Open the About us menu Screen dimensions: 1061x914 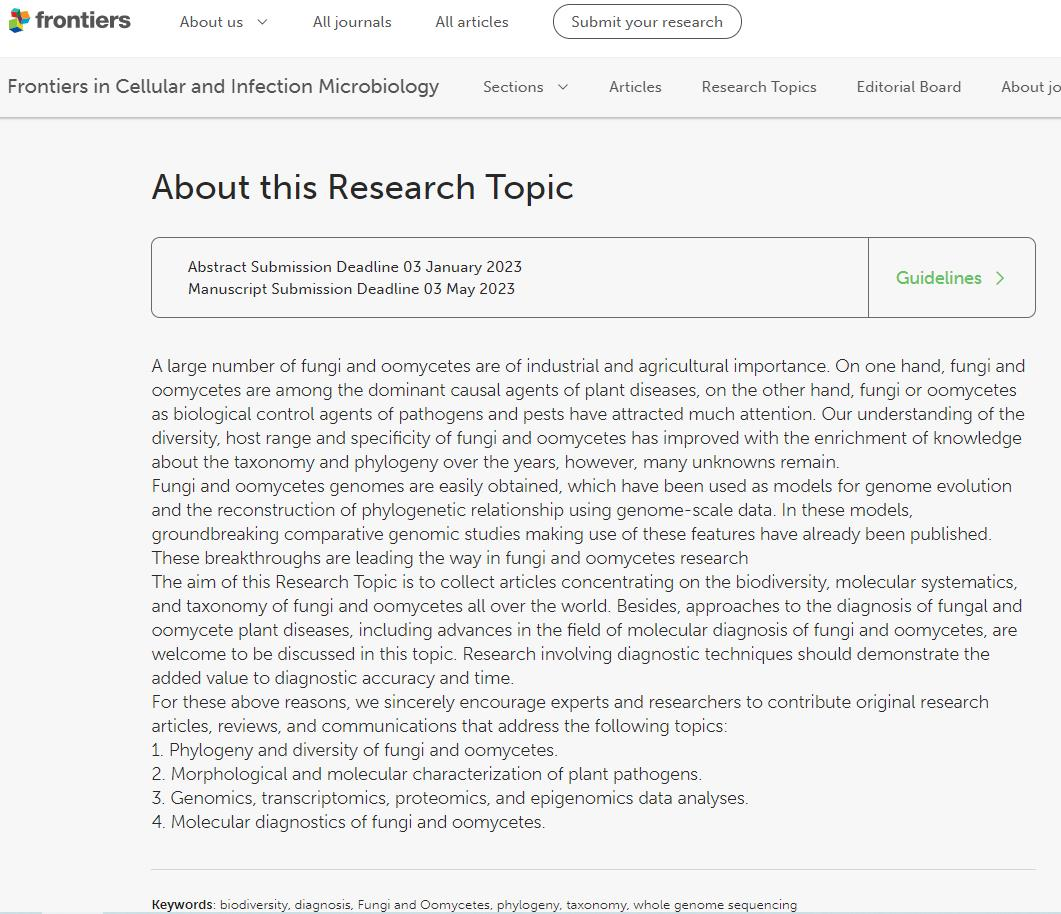pyautogui.click(x=211, y=22)
